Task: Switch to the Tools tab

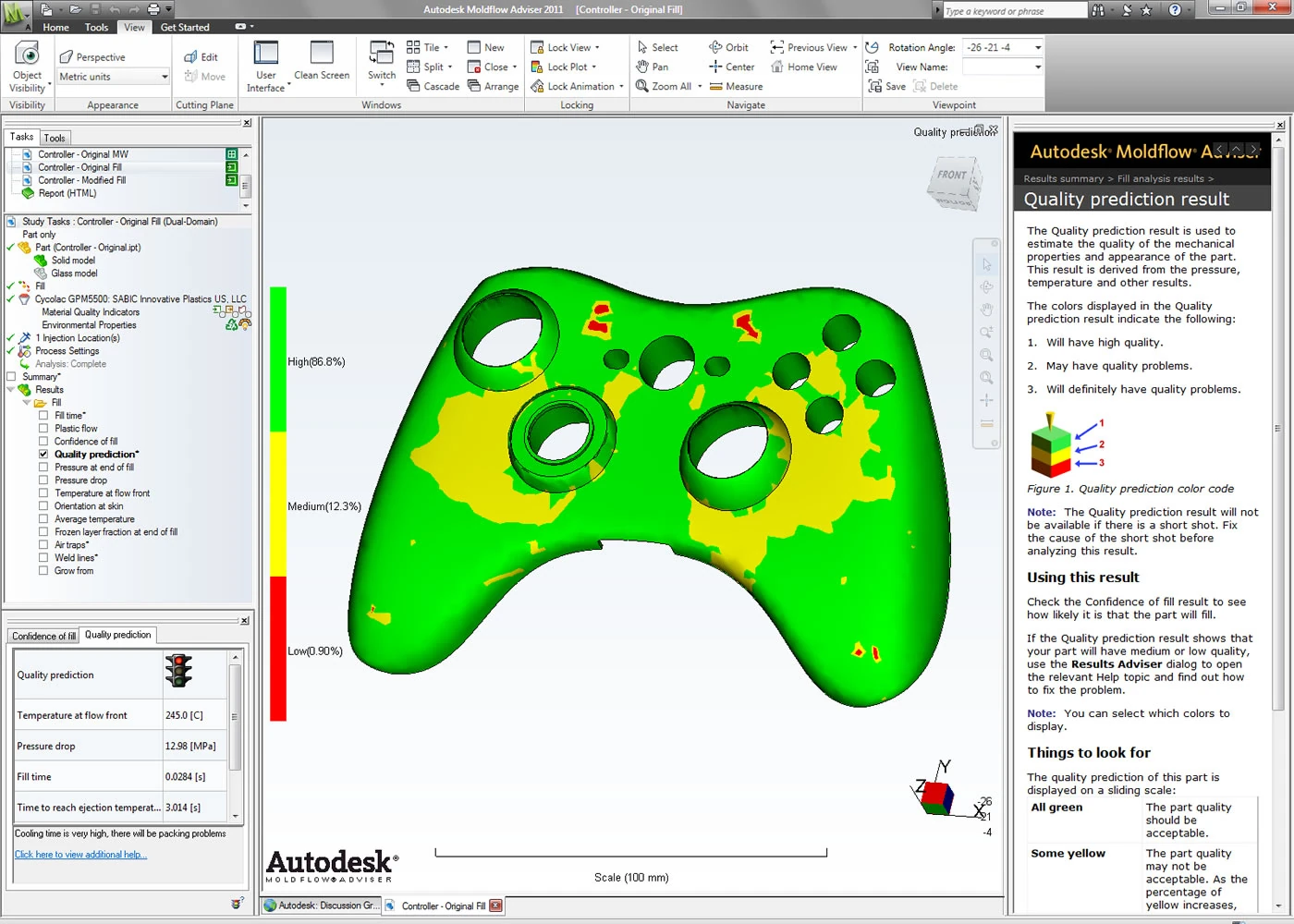Action: [55, 138]
